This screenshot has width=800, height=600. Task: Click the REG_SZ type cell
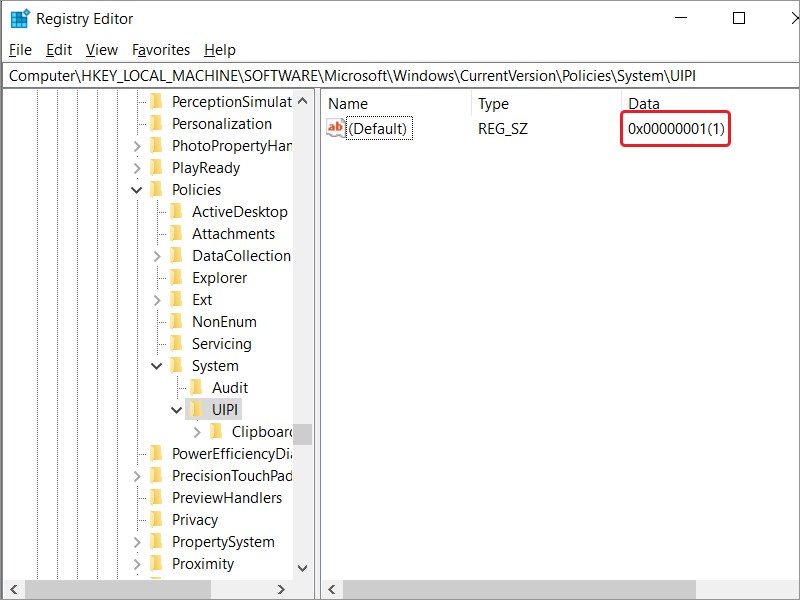coord(503,129)
